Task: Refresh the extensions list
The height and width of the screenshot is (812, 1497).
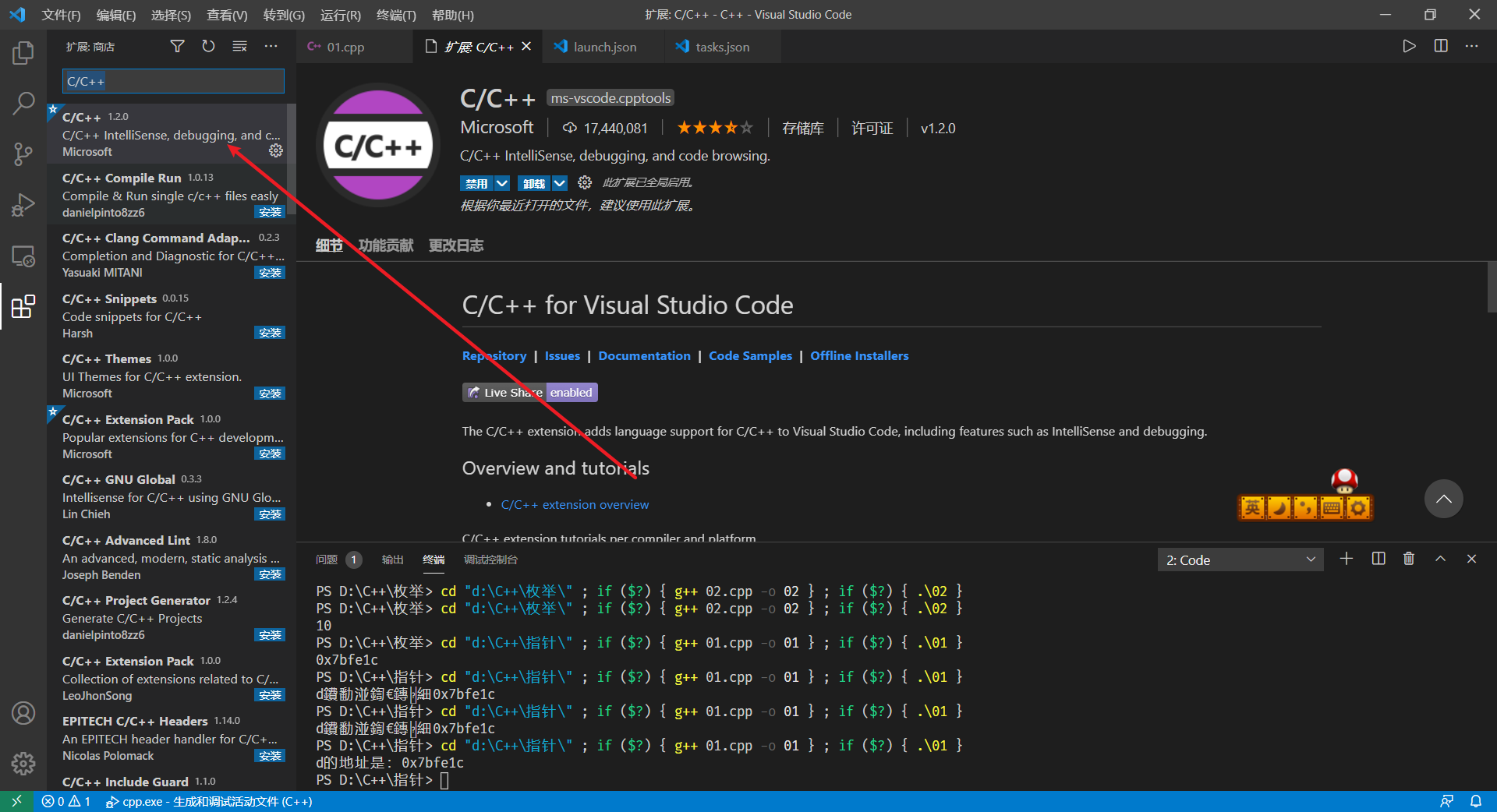Action: [x=208, y=47]
